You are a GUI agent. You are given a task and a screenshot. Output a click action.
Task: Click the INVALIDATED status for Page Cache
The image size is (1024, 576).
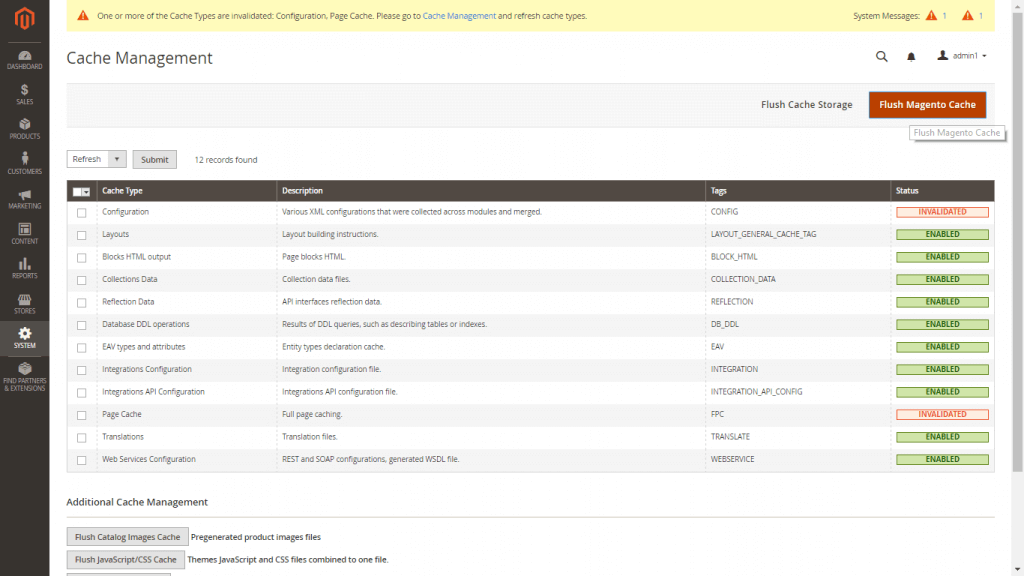pyautogui.click(x=942, y=414)
